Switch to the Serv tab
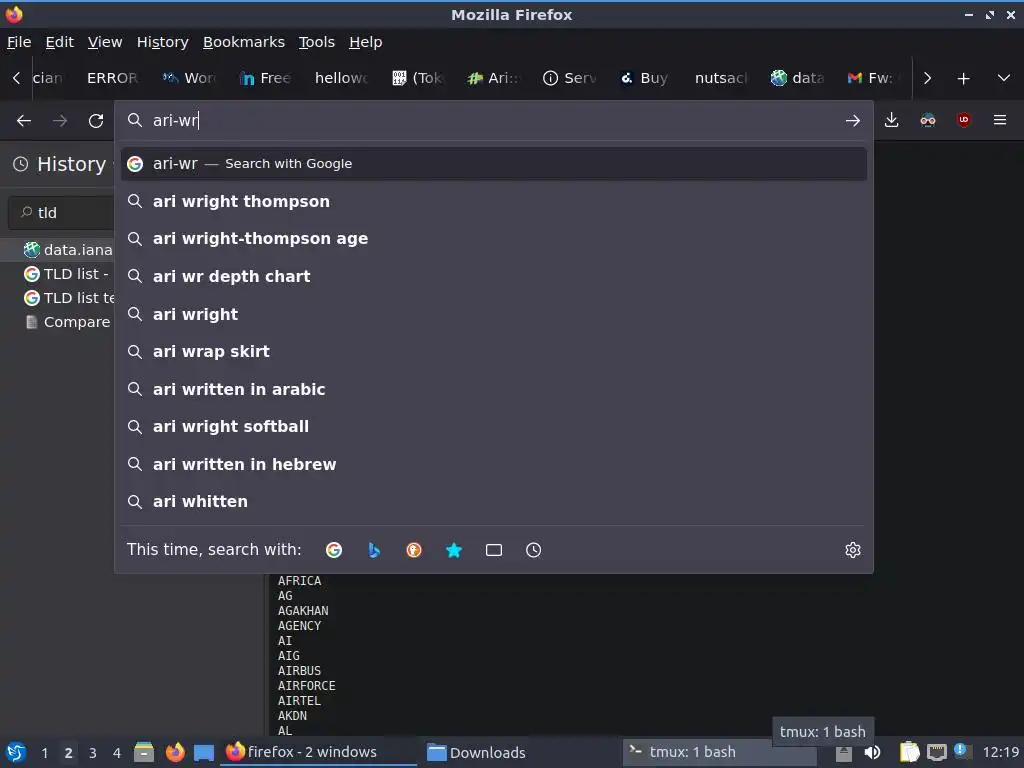Screen dimensions: 1024x768 pyautogui.click(x=569, y=78)
